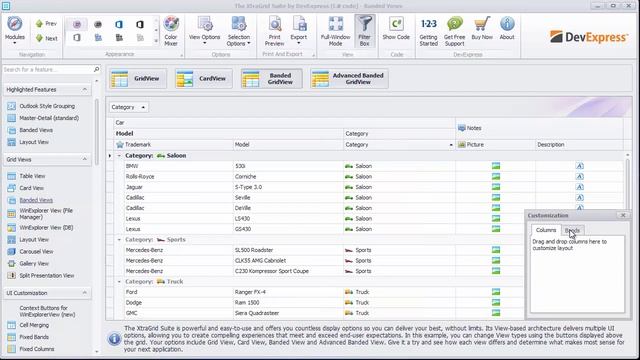Screen dimensions: 640x360
Task: Open View Options menu
Action: click(204, 31)
